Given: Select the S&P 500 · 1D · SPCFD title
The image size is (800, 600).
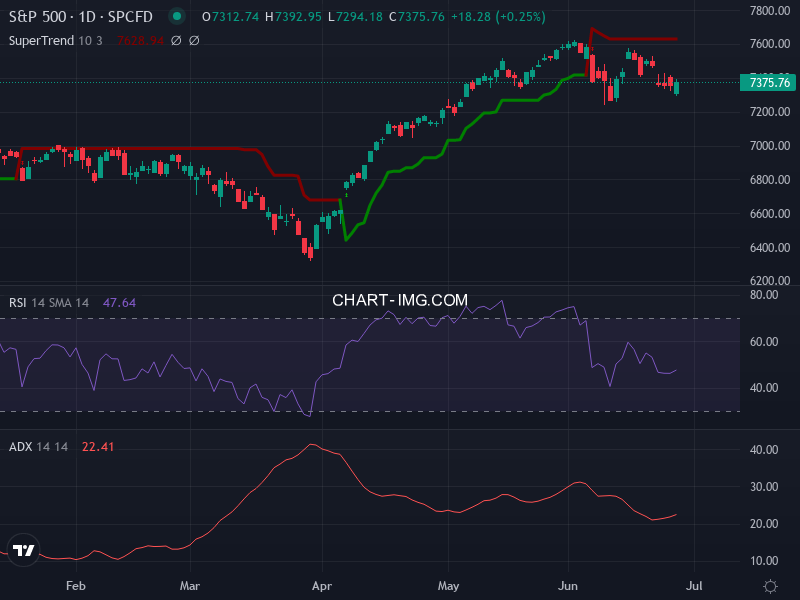Looking at the screenshot, I should point(81,17).
